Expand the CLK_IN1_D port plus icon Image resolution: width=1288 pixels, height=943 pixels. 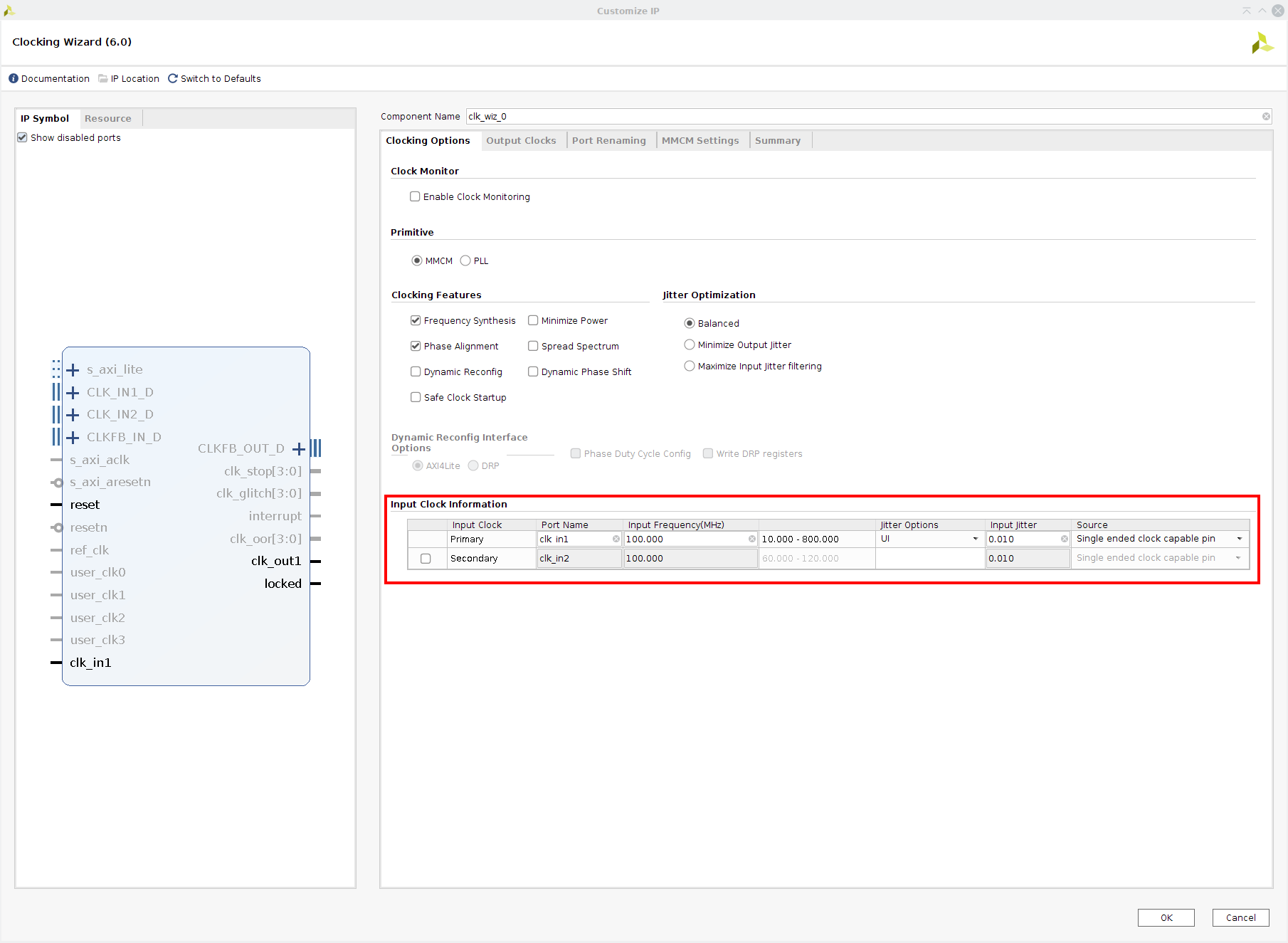coord(73,393)
